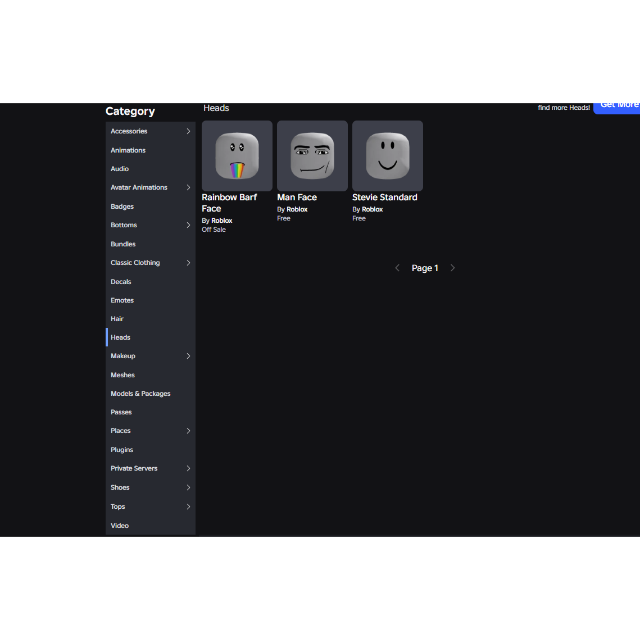The height and width of the screenshot is (640, 640).
Task: Open the Avatar Animations category
Action: [151, 187]
